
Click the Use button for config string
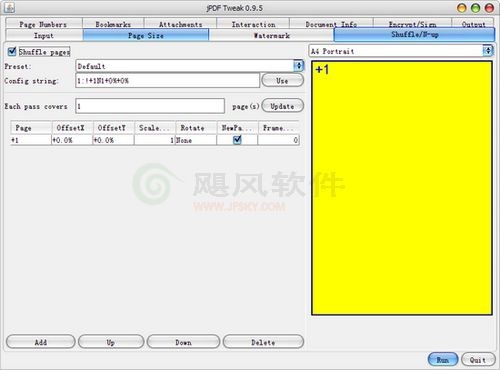[x=283, y=80]
